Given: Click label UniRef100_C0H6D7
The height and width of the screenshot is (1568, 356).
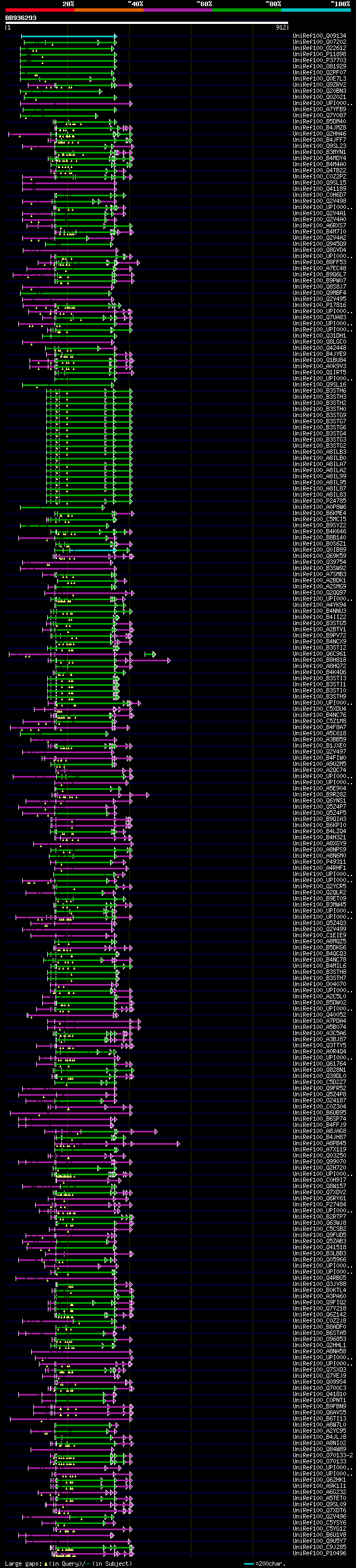Looking at the screenshot, I should [319, 195].
